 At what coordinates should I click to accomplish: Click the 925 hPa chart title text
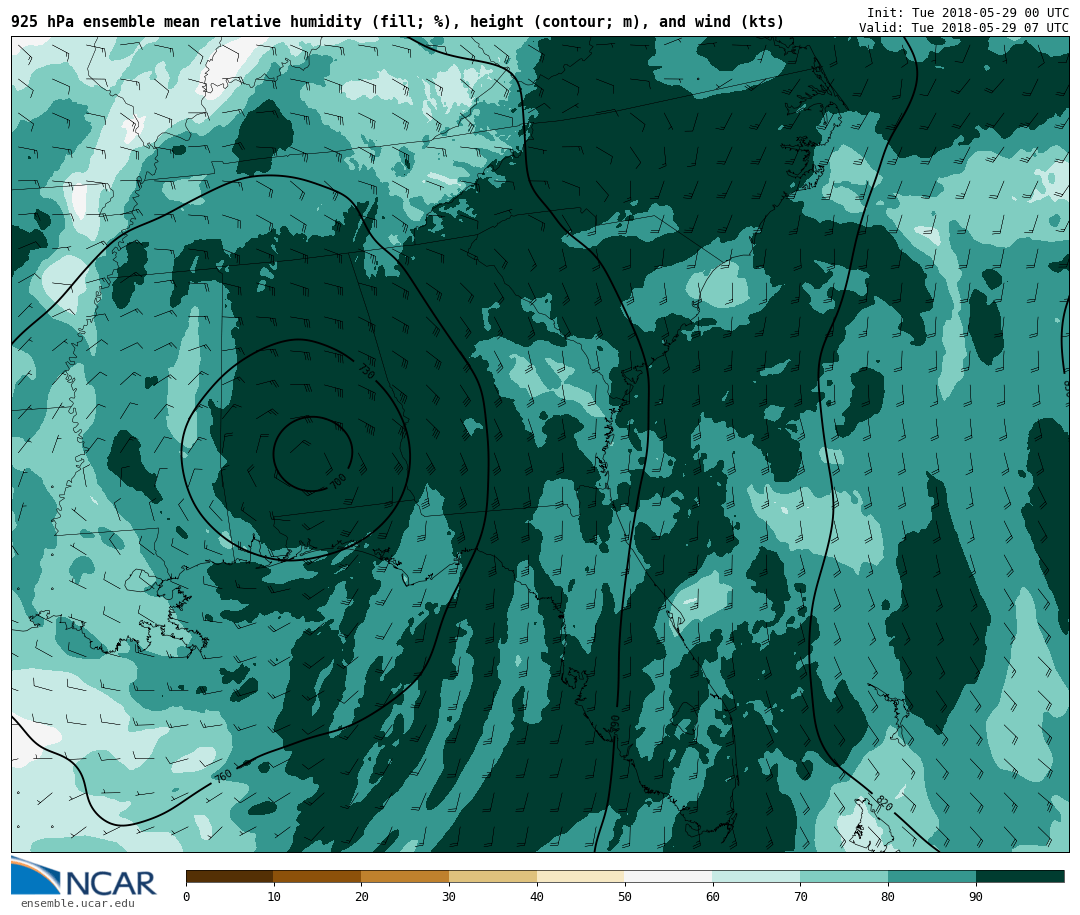(397, 22)
